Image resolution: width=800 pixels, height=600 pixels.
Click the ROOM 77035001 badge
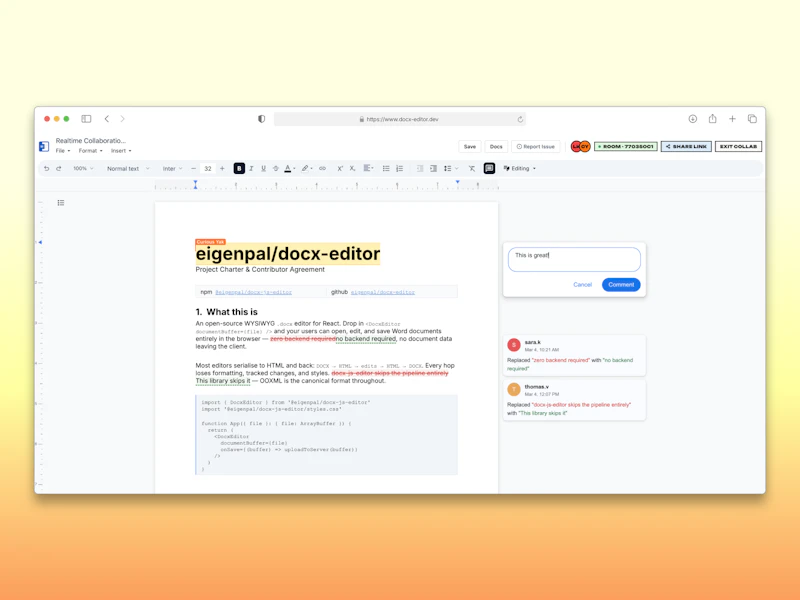[x=626, y=146]
